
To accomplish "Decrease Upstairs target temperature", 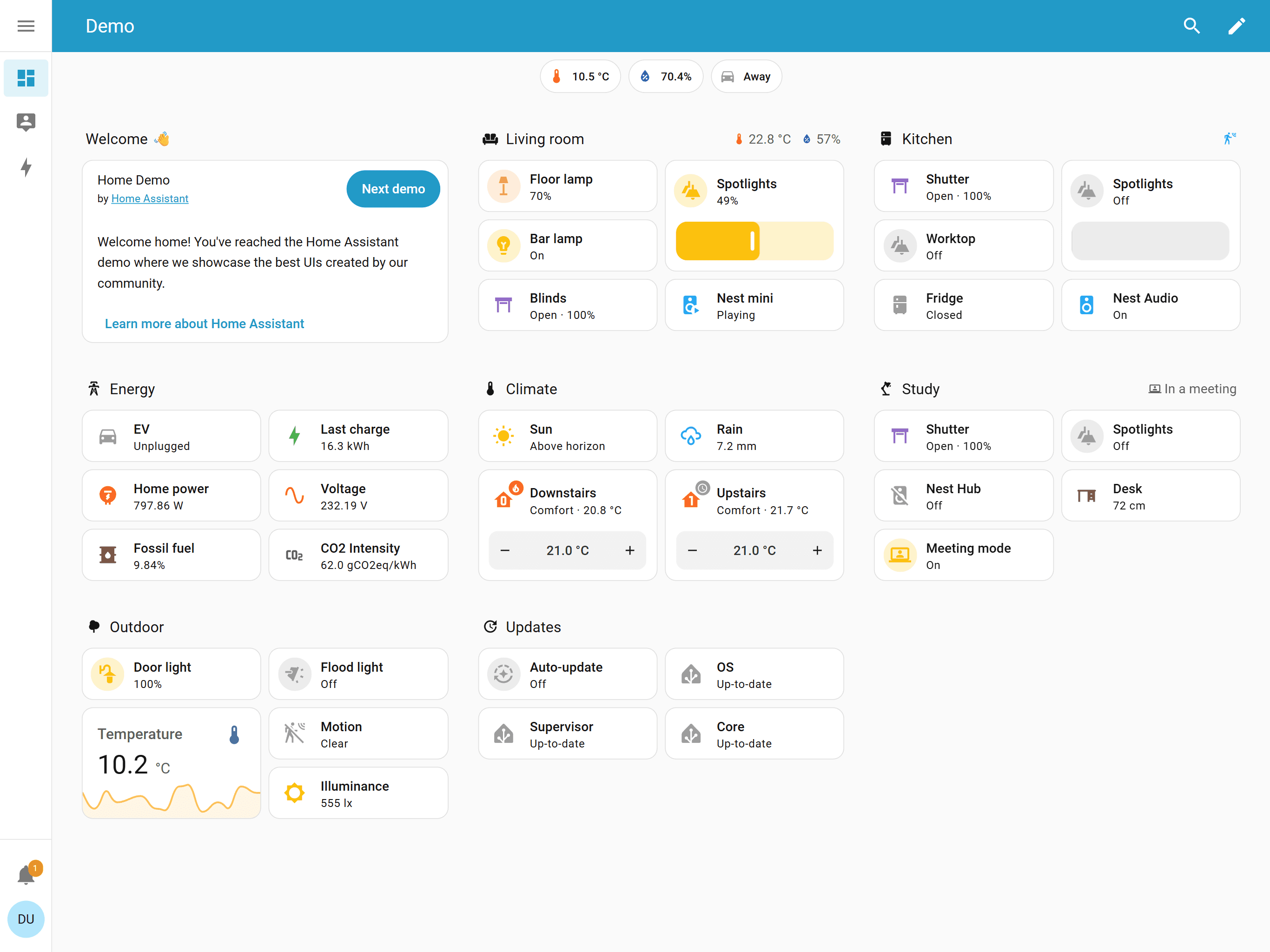I will [693, 551].
